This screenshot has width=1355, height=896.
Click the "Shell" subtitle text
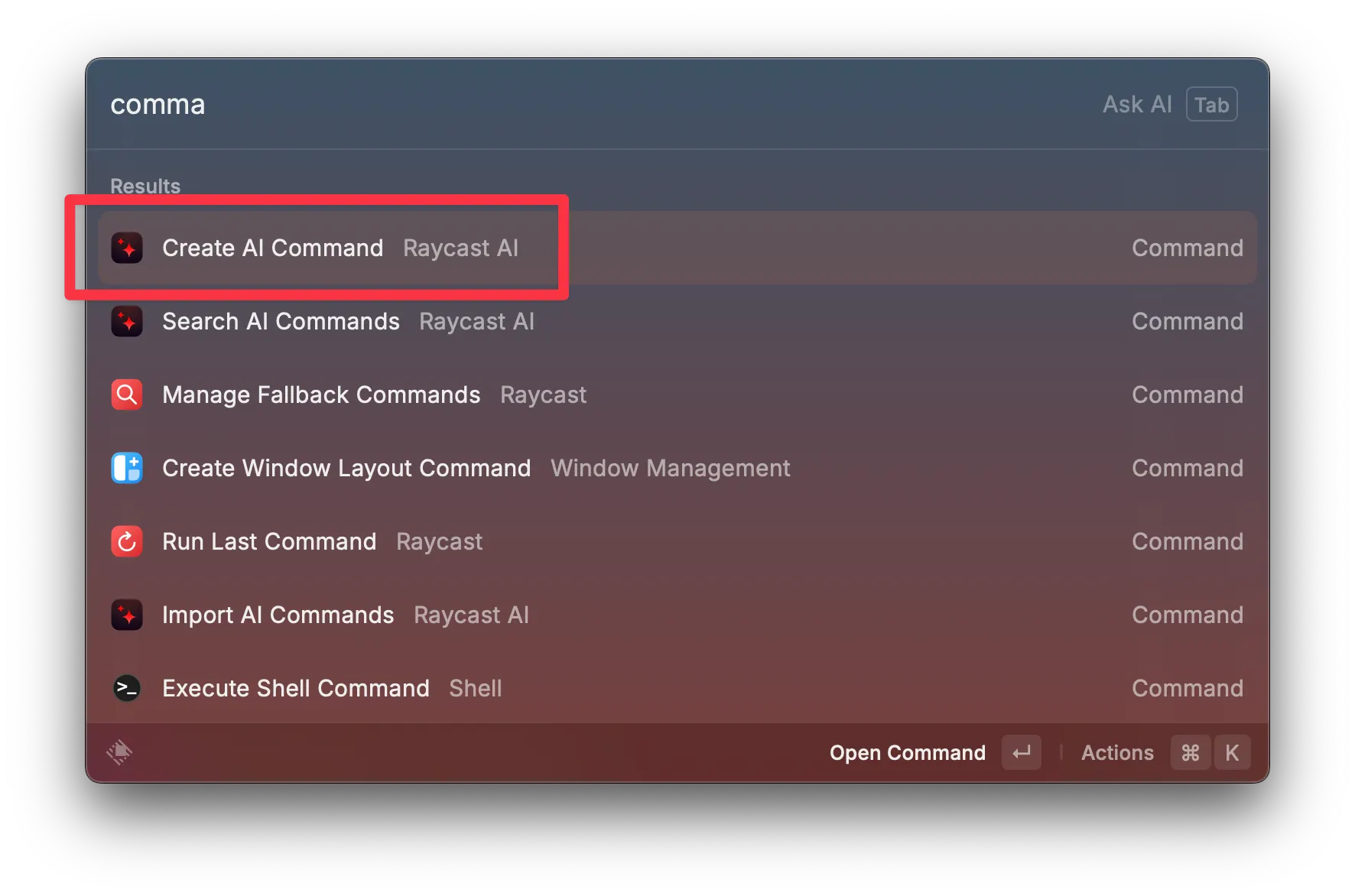coord(476,688)
